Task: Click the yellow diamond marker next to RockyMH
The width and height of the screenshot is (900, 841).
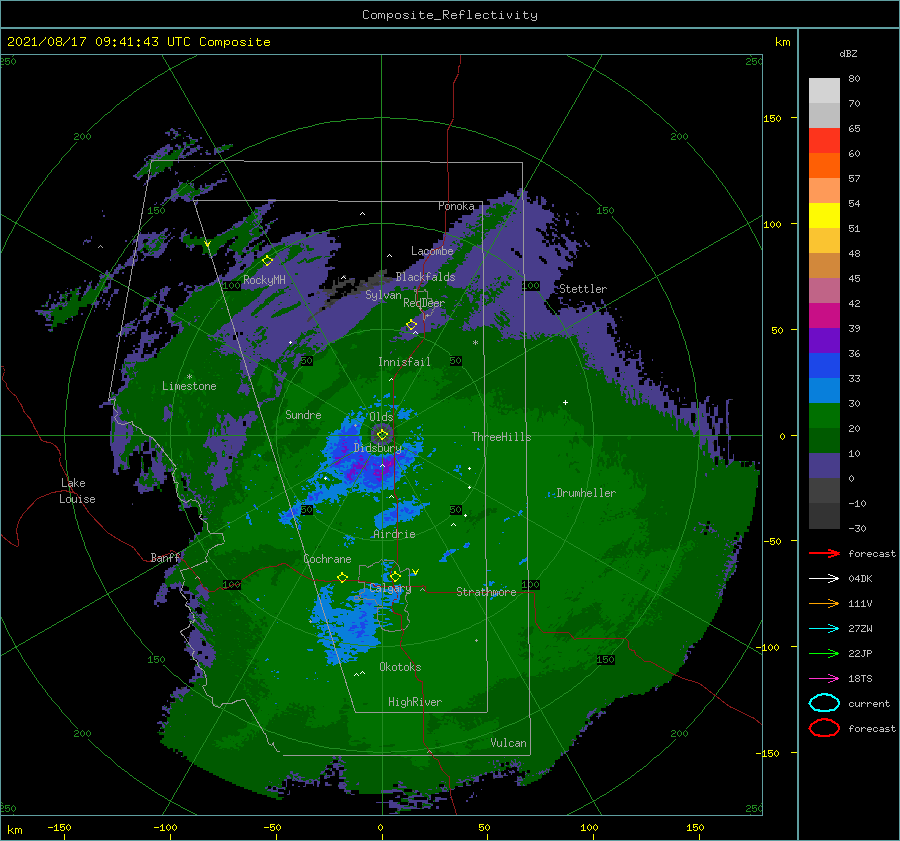Action: (x=267, y=261)
